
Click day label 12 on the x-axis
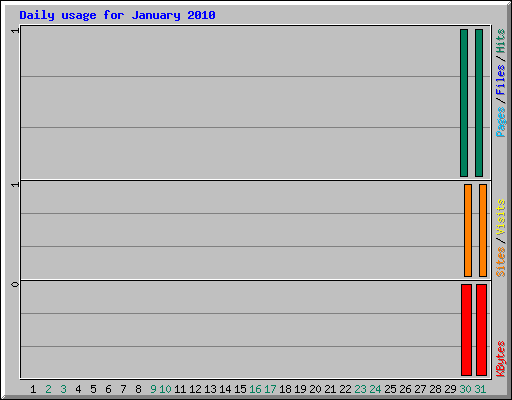click(195, 389)
